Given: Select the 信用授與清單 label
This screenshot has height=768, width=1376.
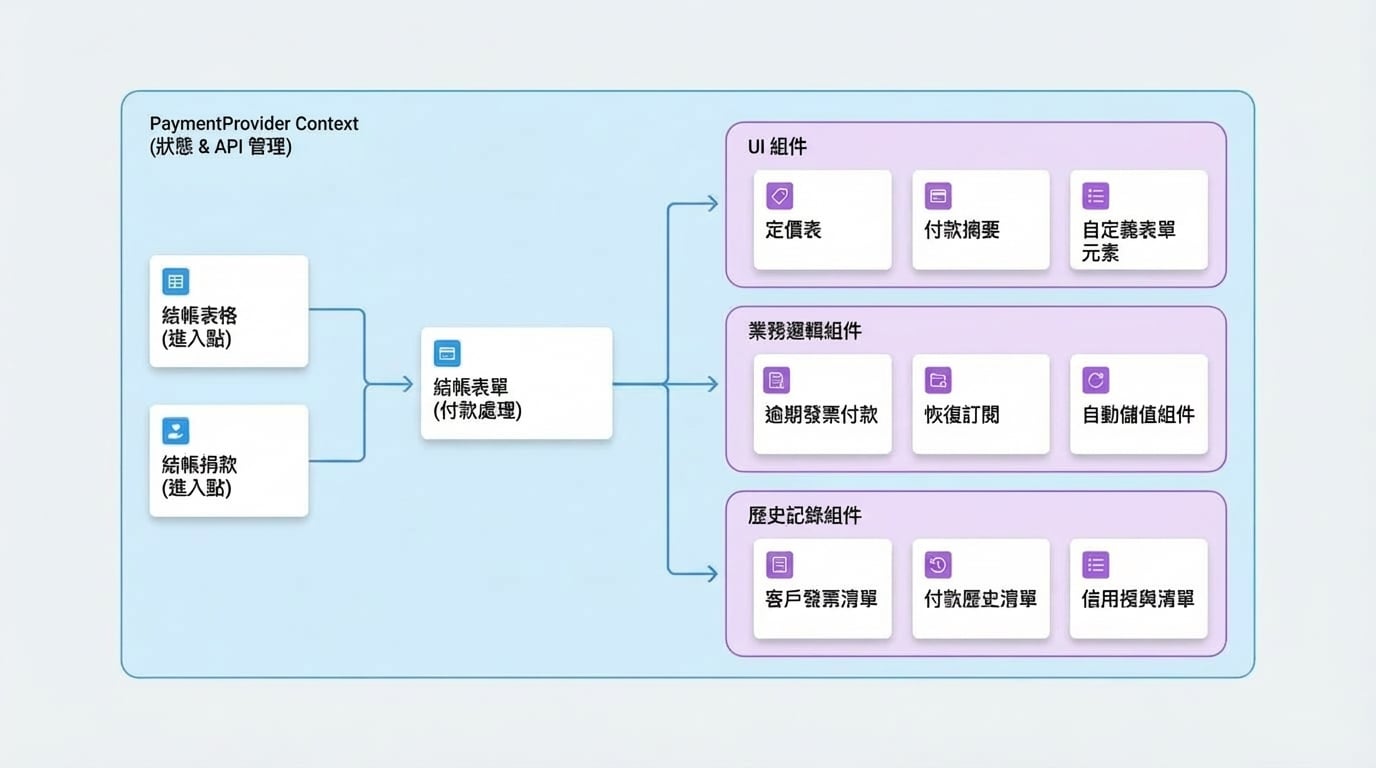Looking at the screenshot, I should click(x=1139, y=599).
